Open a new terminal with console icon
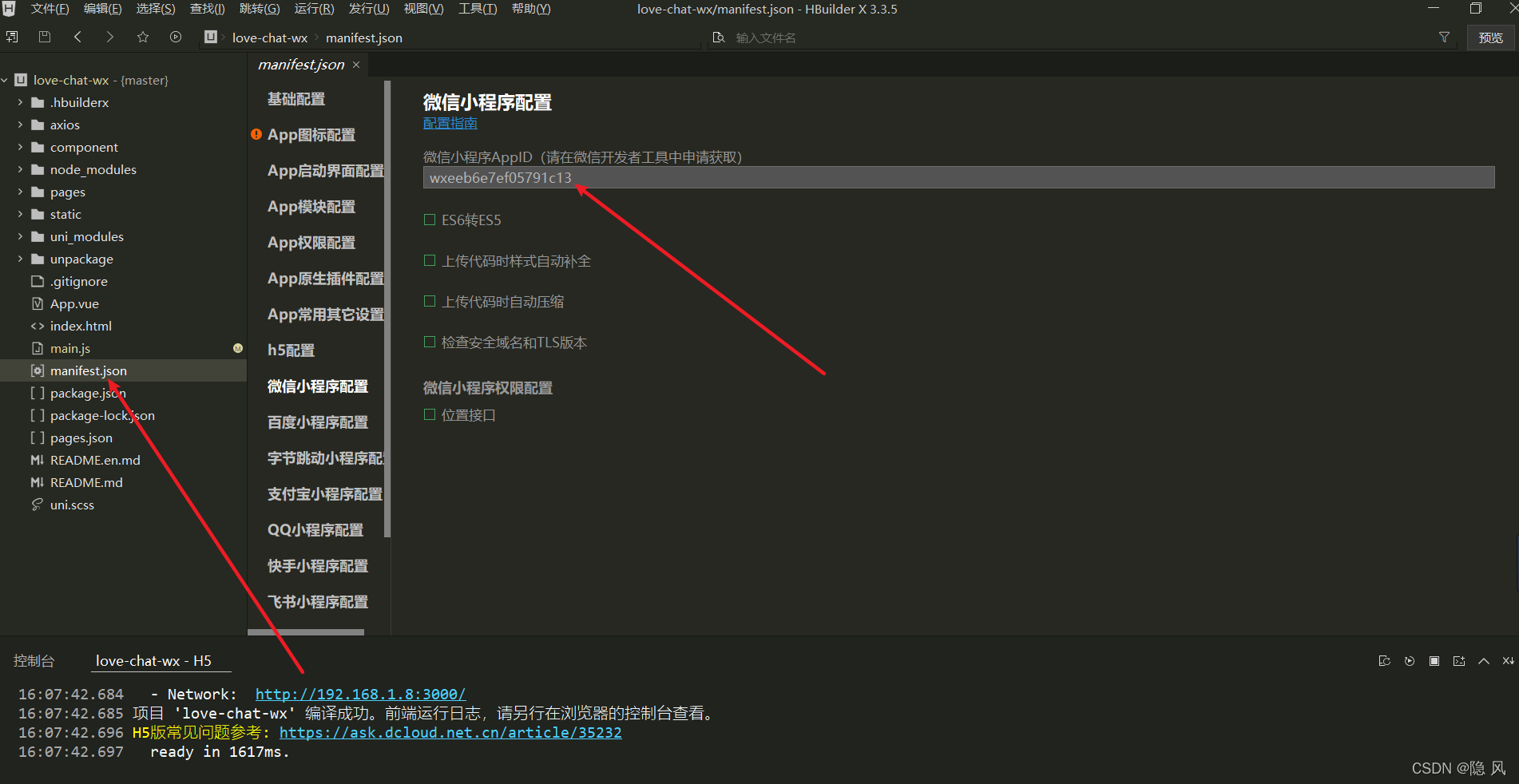Image resolution: width=1519 pixels, height=784 pixels. [1459, 661]
